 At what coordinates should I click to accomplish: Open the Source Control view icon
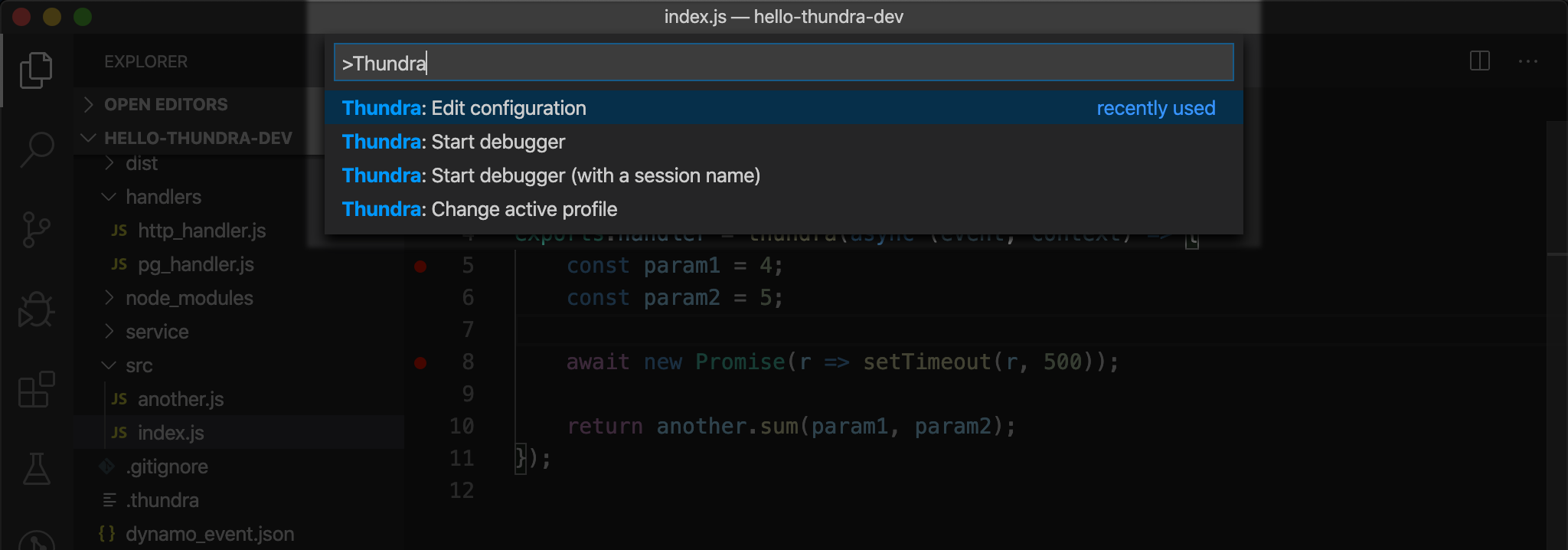36,230
